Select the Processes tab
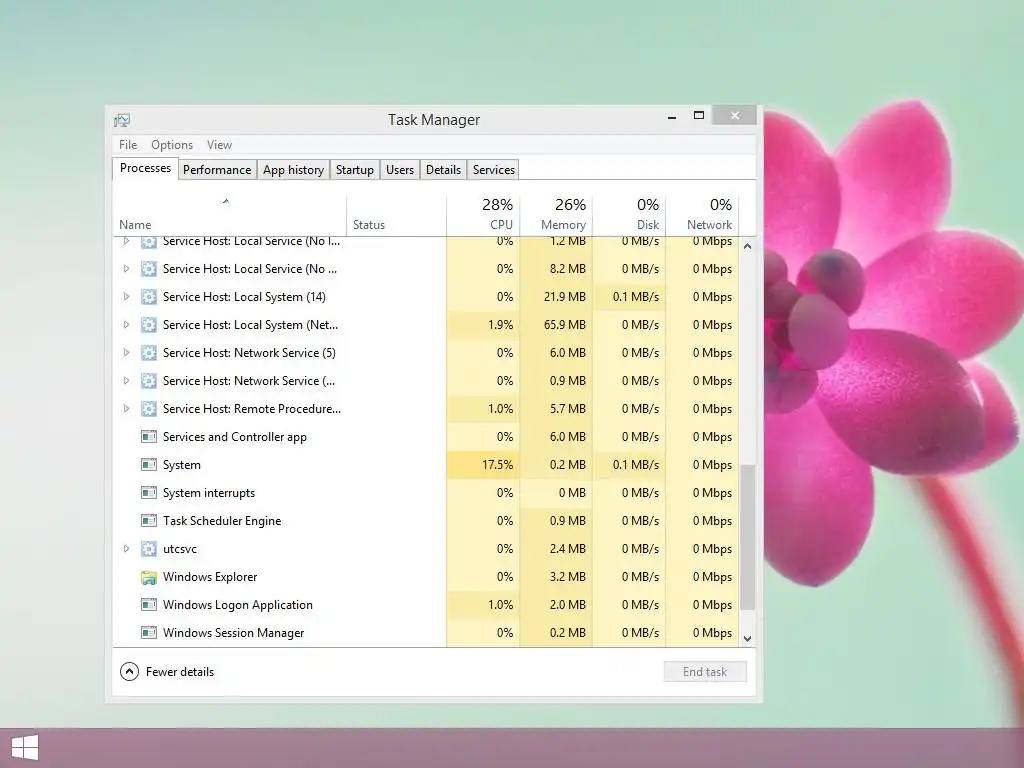The height and width of the screenshot is (768, 1024). coord(145,168)
